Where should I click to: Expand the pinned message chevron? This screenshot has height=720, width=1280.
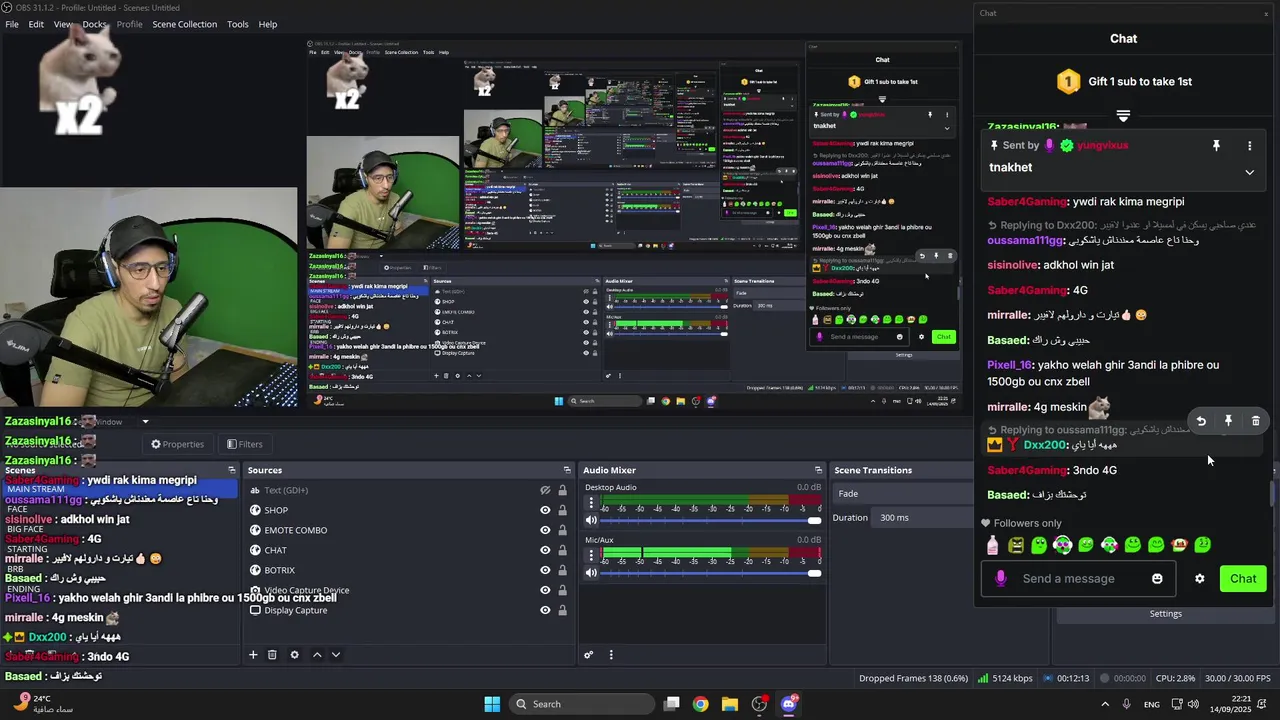[1249, 172]
